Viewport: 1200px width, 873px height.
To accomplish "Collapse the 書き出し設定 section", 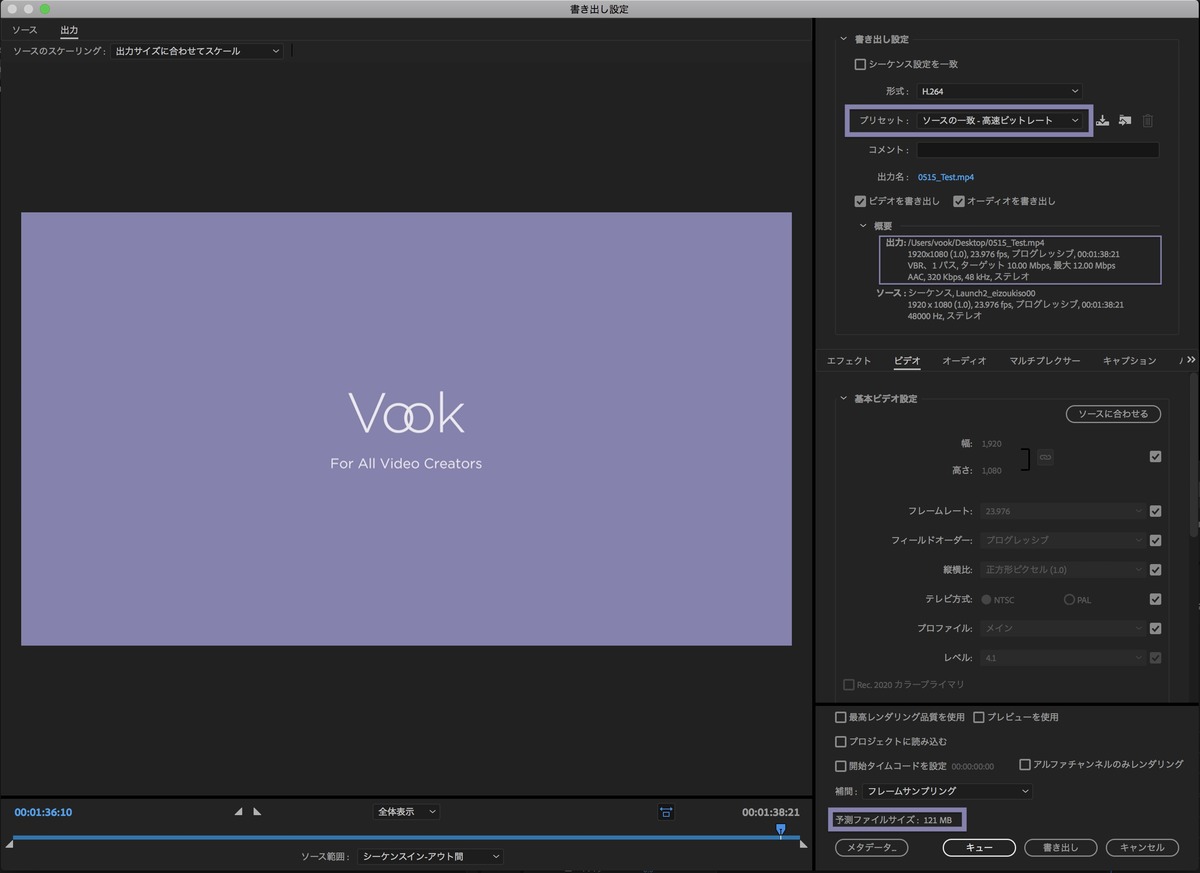I will tap(844, 39).
